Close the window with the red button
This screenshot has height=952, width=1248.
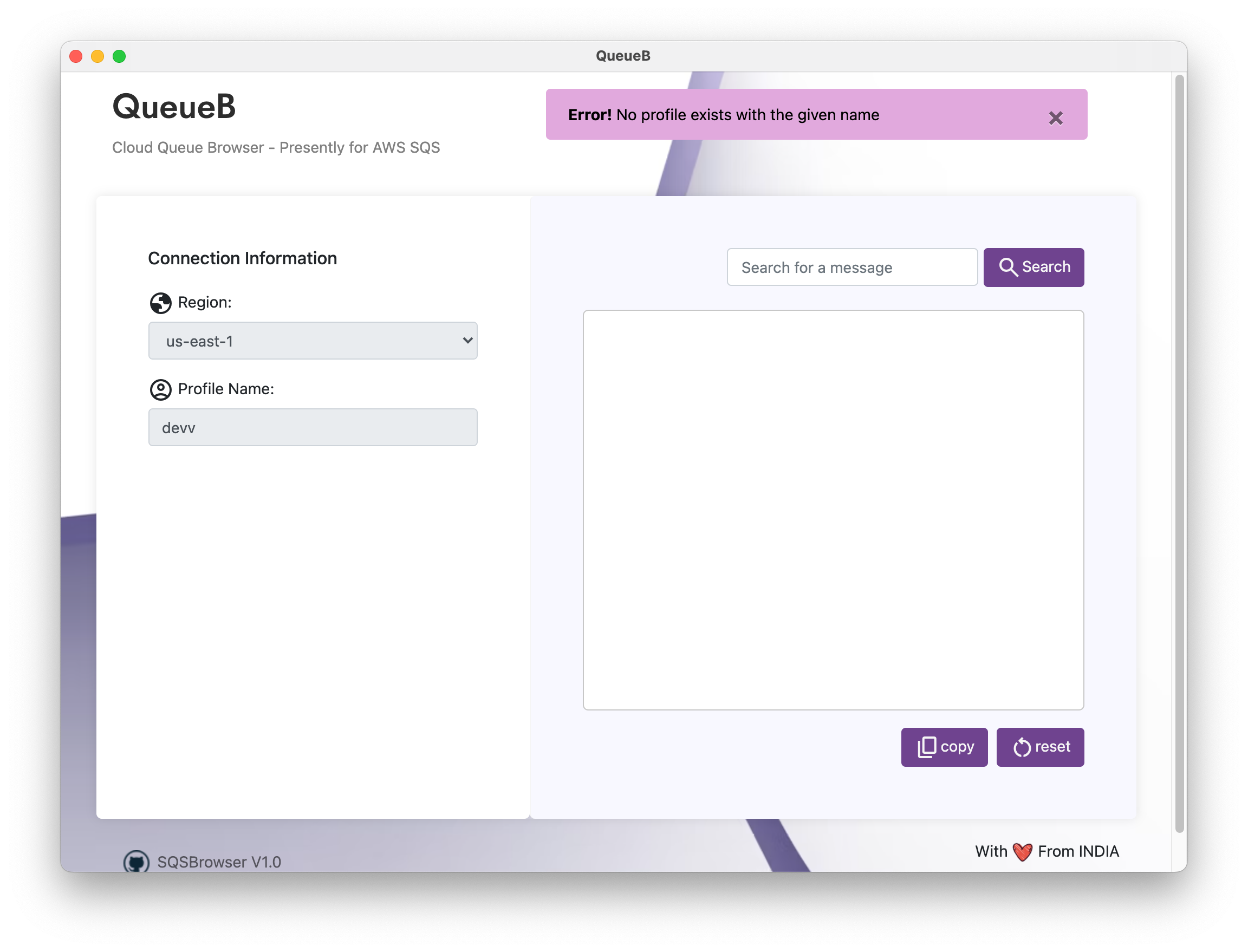click(x=76, y=56)
